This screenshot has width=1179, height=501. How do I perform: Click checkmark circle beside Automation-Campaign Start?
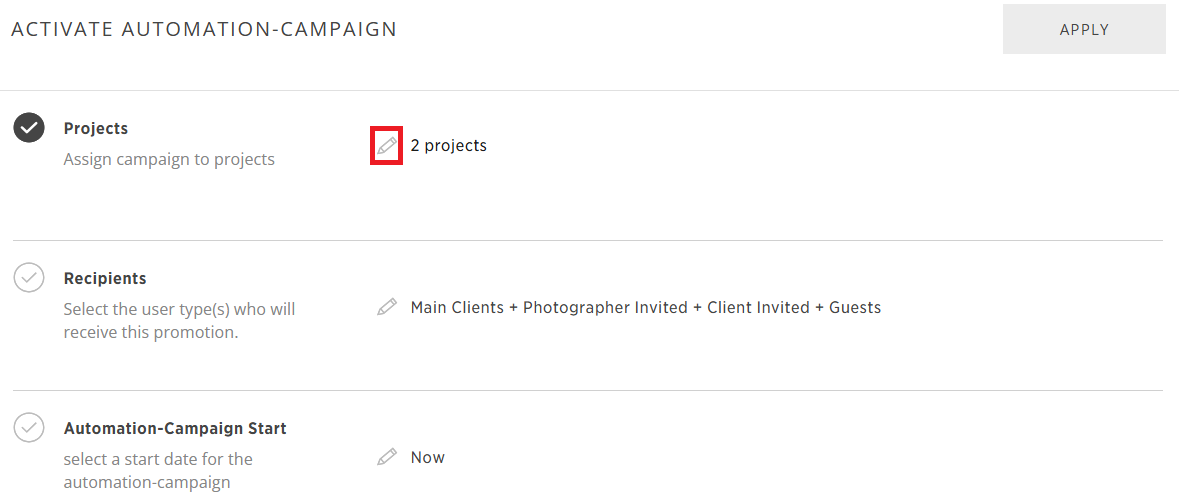[29, 428]
